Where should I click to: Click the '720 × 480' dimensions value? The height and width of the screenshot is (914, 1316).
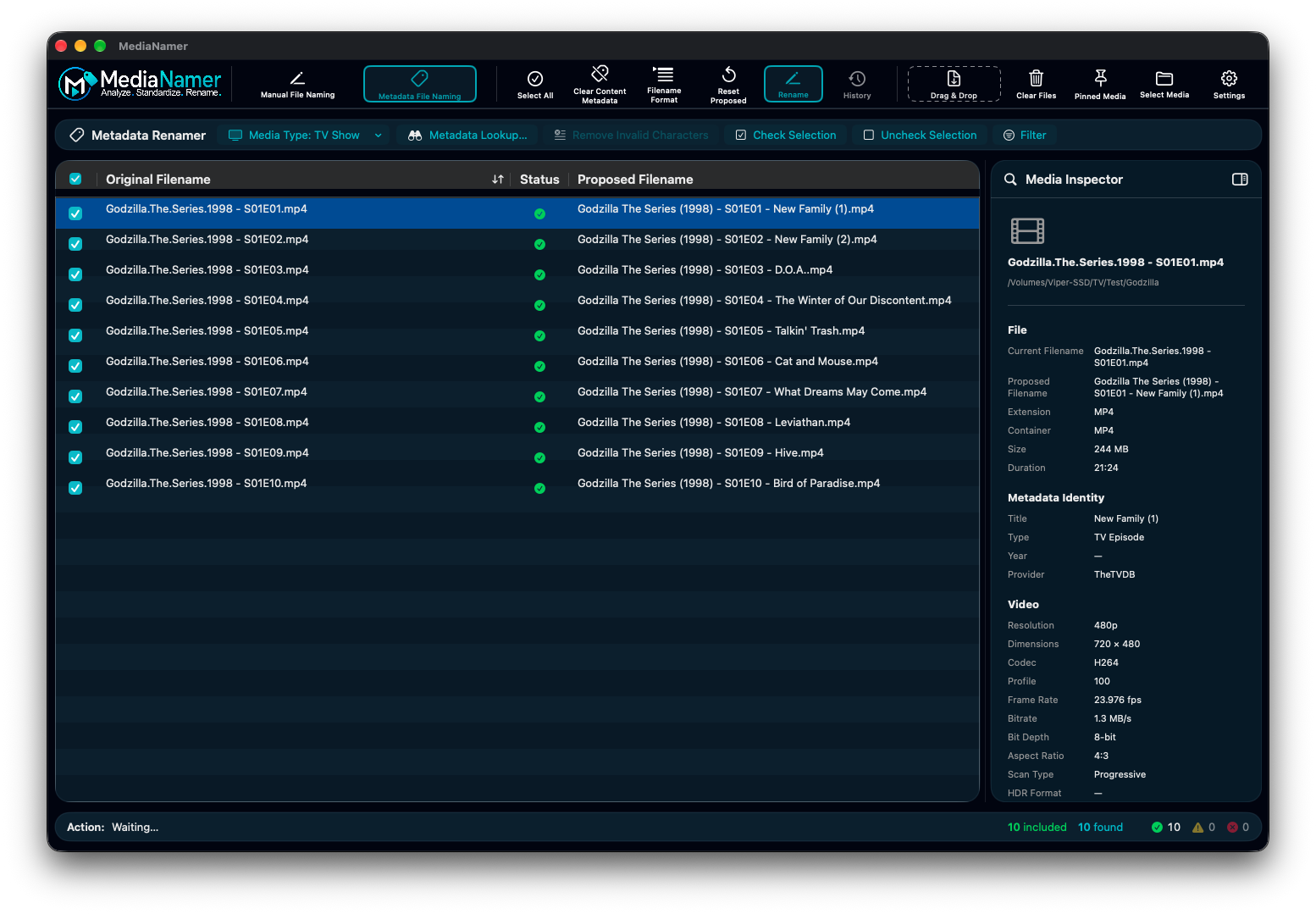[x=1117, y=644]
